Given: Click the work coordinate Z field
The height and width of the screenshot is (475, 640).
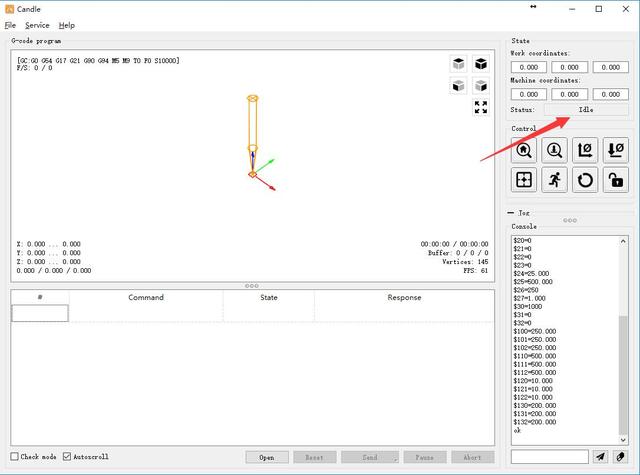Looking at the screenshot, I should point(611,67).
